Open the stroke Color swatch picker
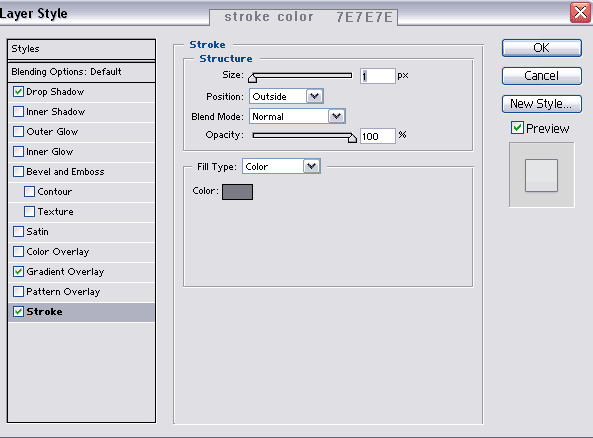This screenshot has height=438, width=593. [237, 192]
